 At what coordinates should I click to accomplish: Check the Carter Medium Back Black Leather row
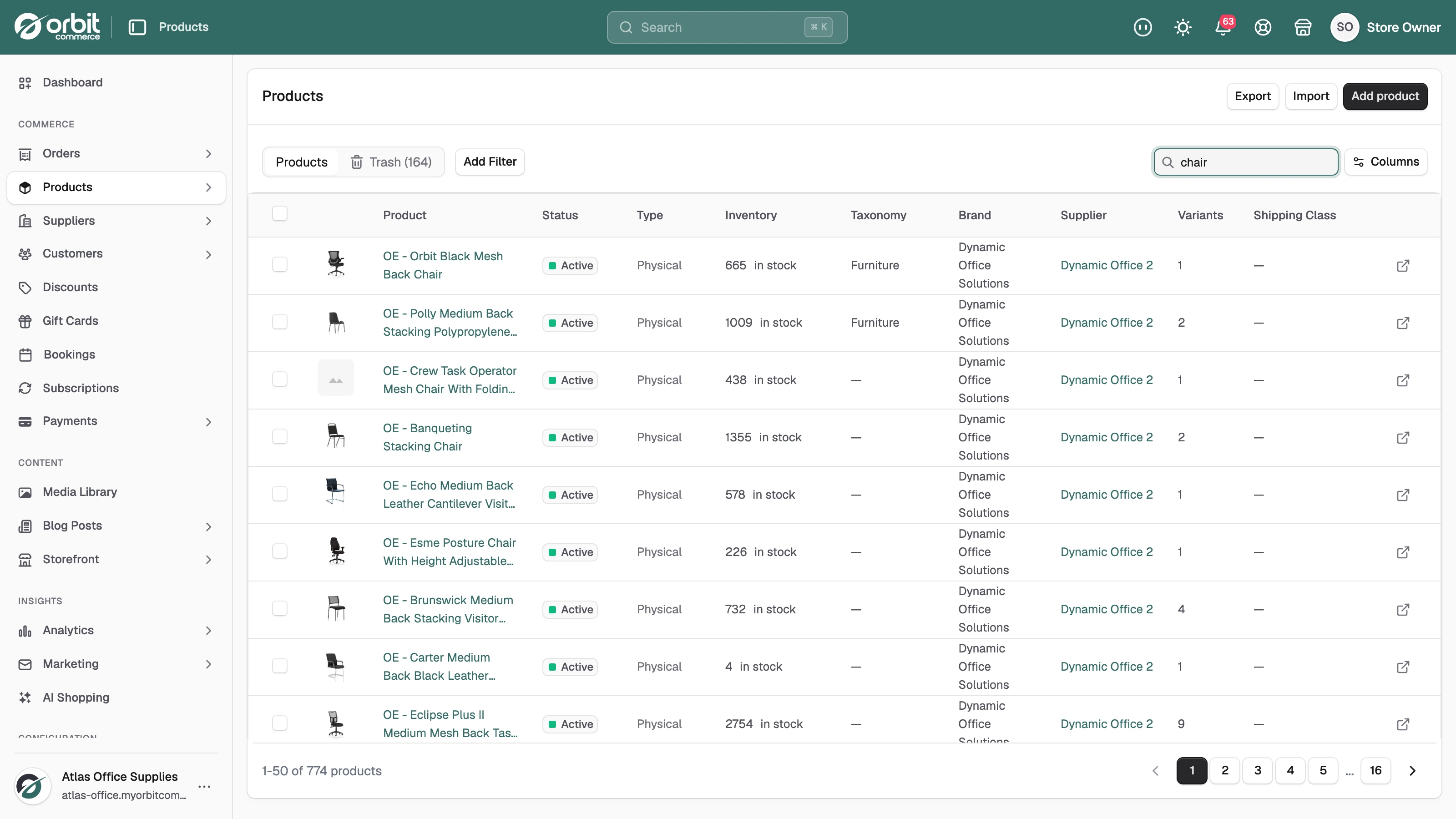[x=280, y=666]
